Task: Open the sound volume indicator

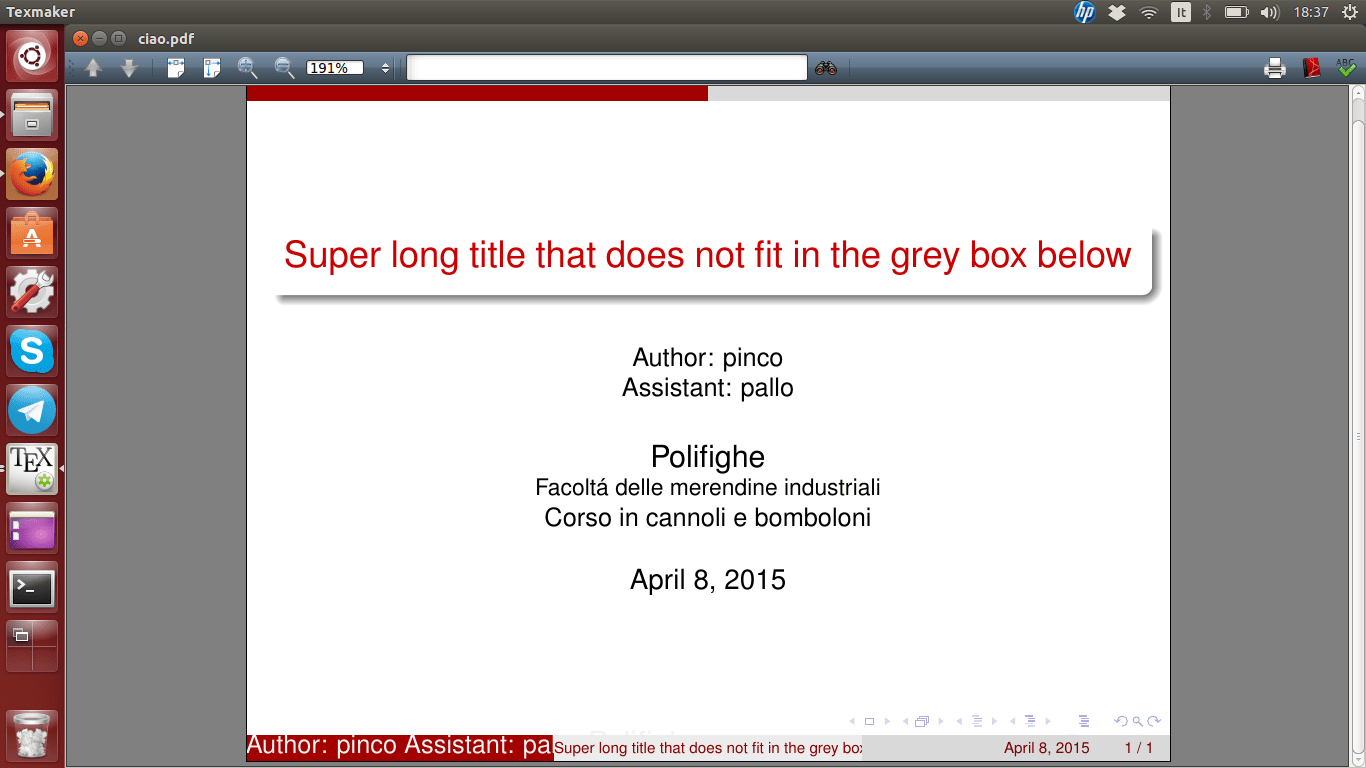Action: point(1270,12)
